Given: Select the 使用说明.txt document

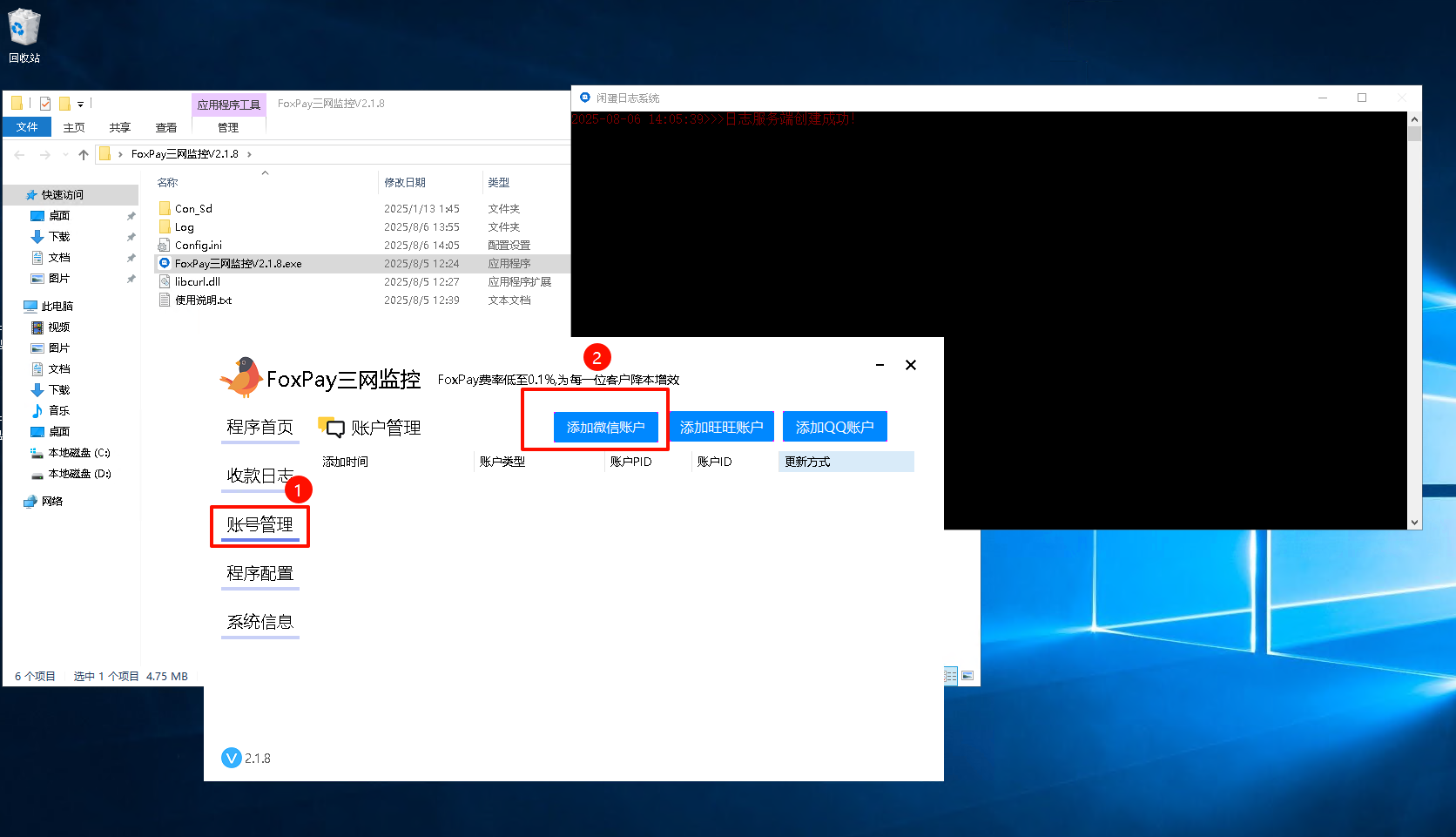Looking at the screenshot, I should (203, 300).
